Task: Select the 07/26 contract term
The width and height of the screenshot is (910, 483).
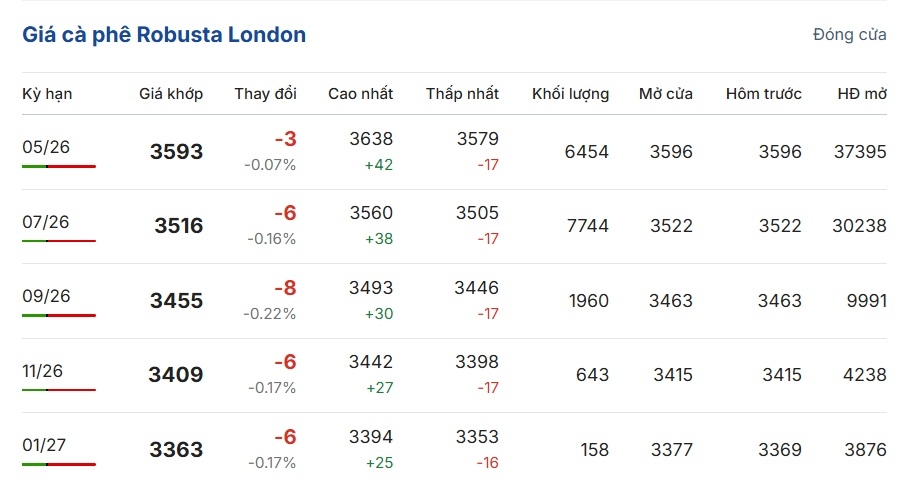Action: 46,221
